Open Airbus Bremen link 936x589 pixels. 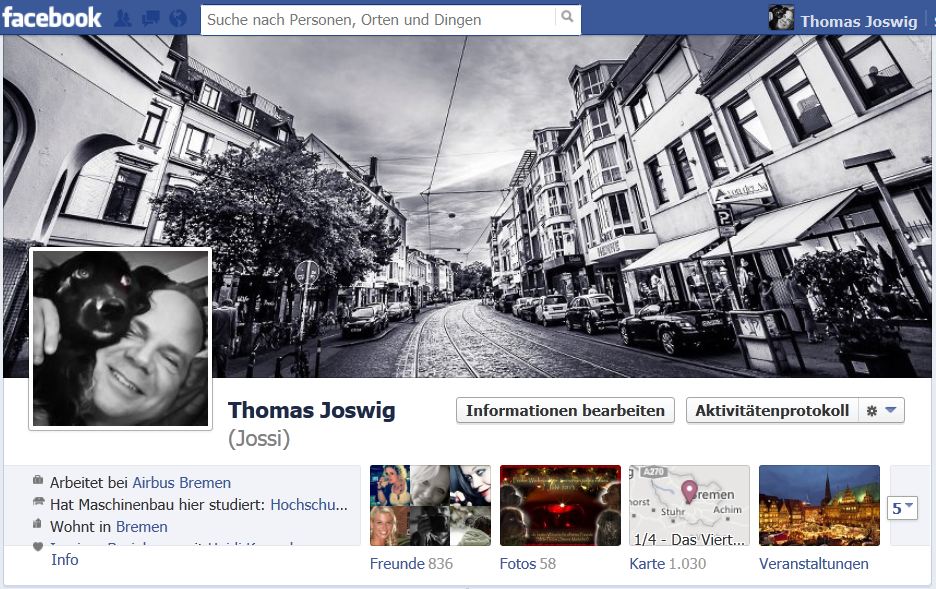coord(181,483)
